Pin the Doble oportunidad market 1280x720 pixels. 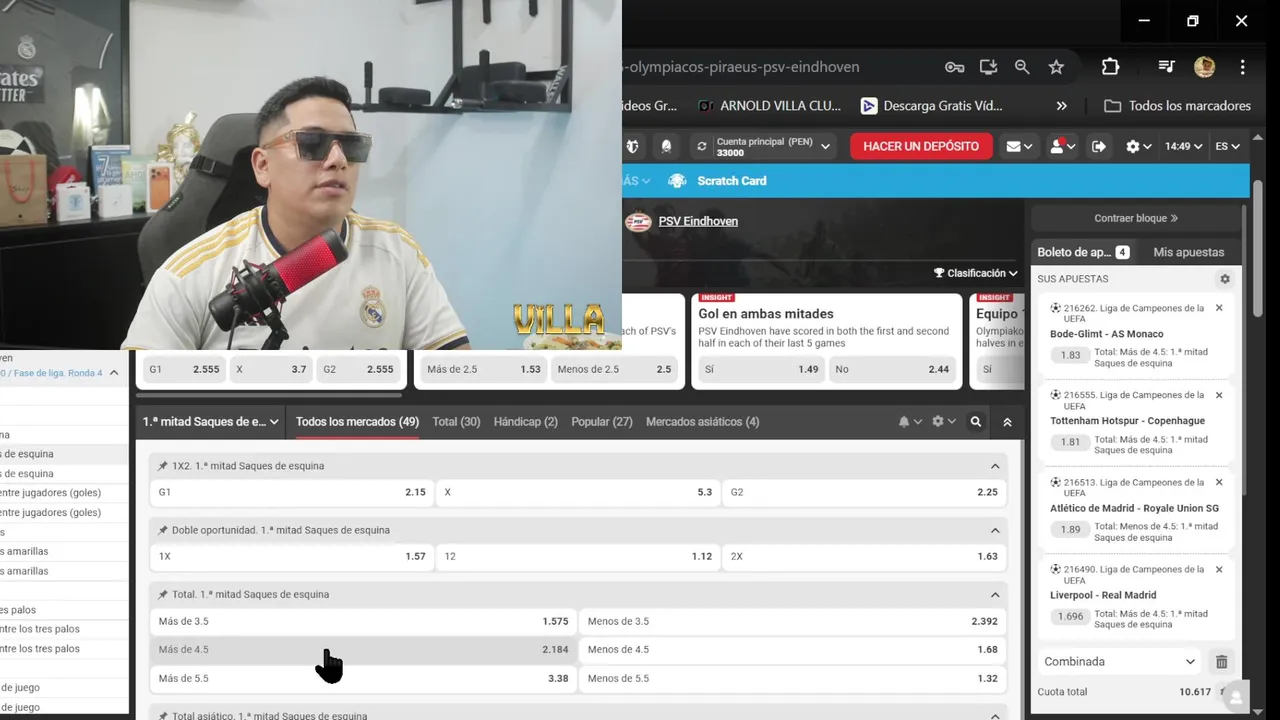(163, 530)
